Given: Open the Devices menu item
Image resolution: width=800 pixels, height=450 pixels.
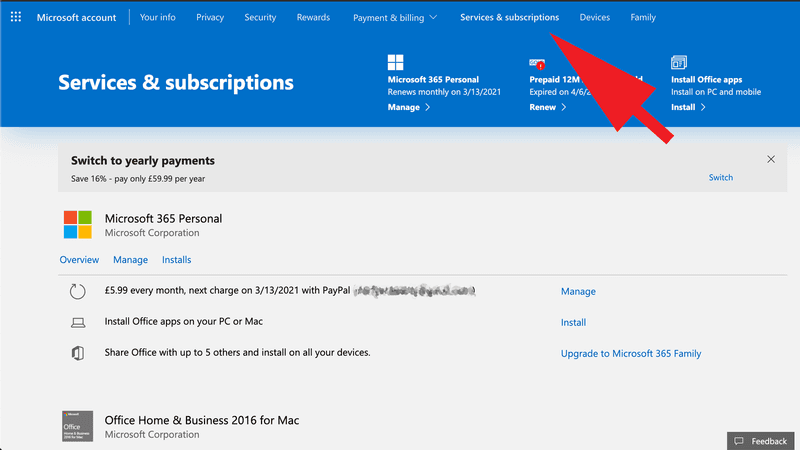Looking at the screenshot, I should (x=594, y=17).
